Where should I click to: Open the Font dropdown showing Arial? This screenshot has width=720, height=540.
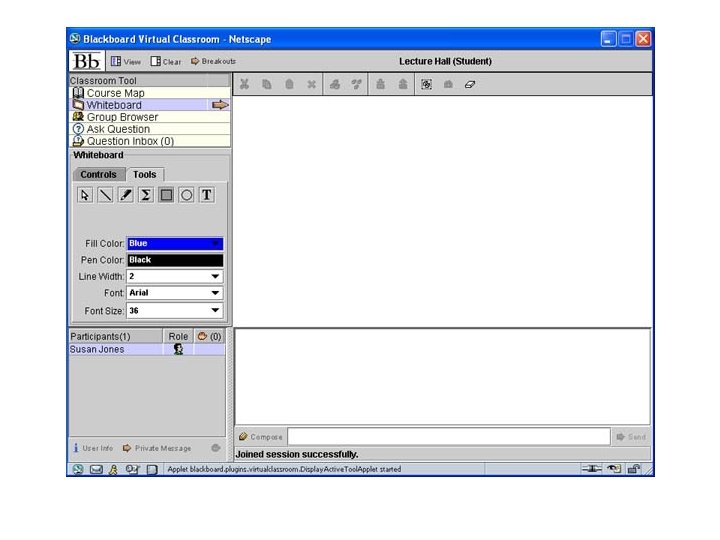(174, 293)
